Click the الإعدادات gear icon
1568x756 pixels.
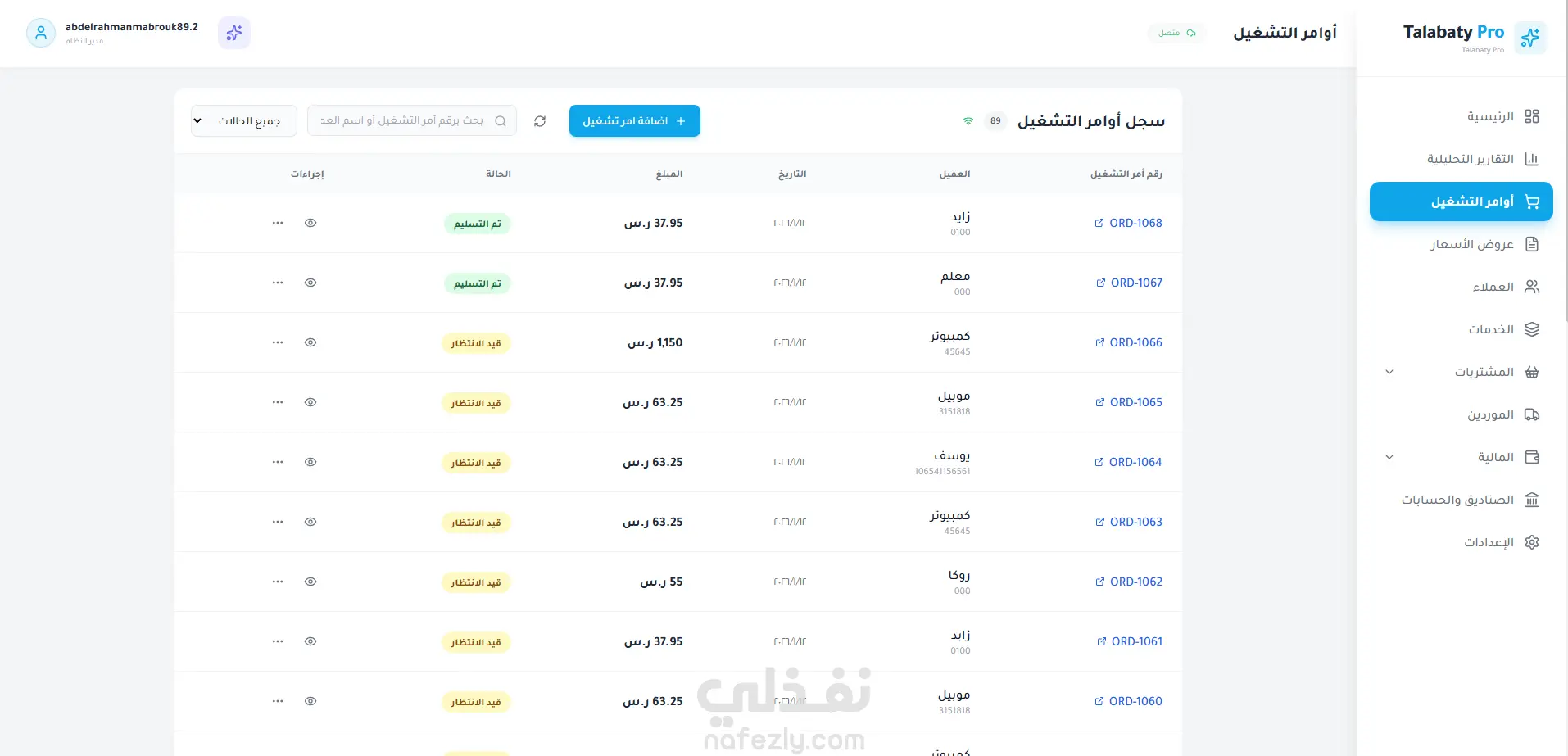pos(1532,542)
